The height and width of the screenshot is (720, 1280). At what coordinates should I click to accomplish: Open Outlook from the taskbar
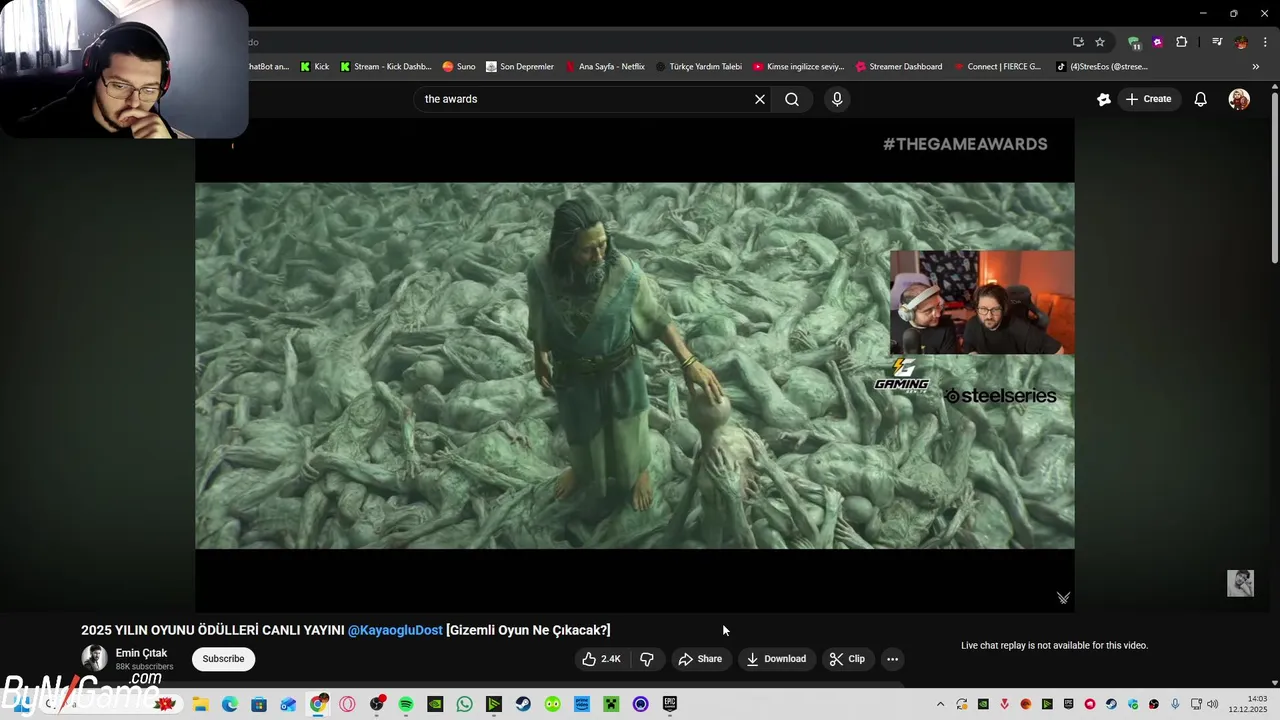(x=288, y=704)
